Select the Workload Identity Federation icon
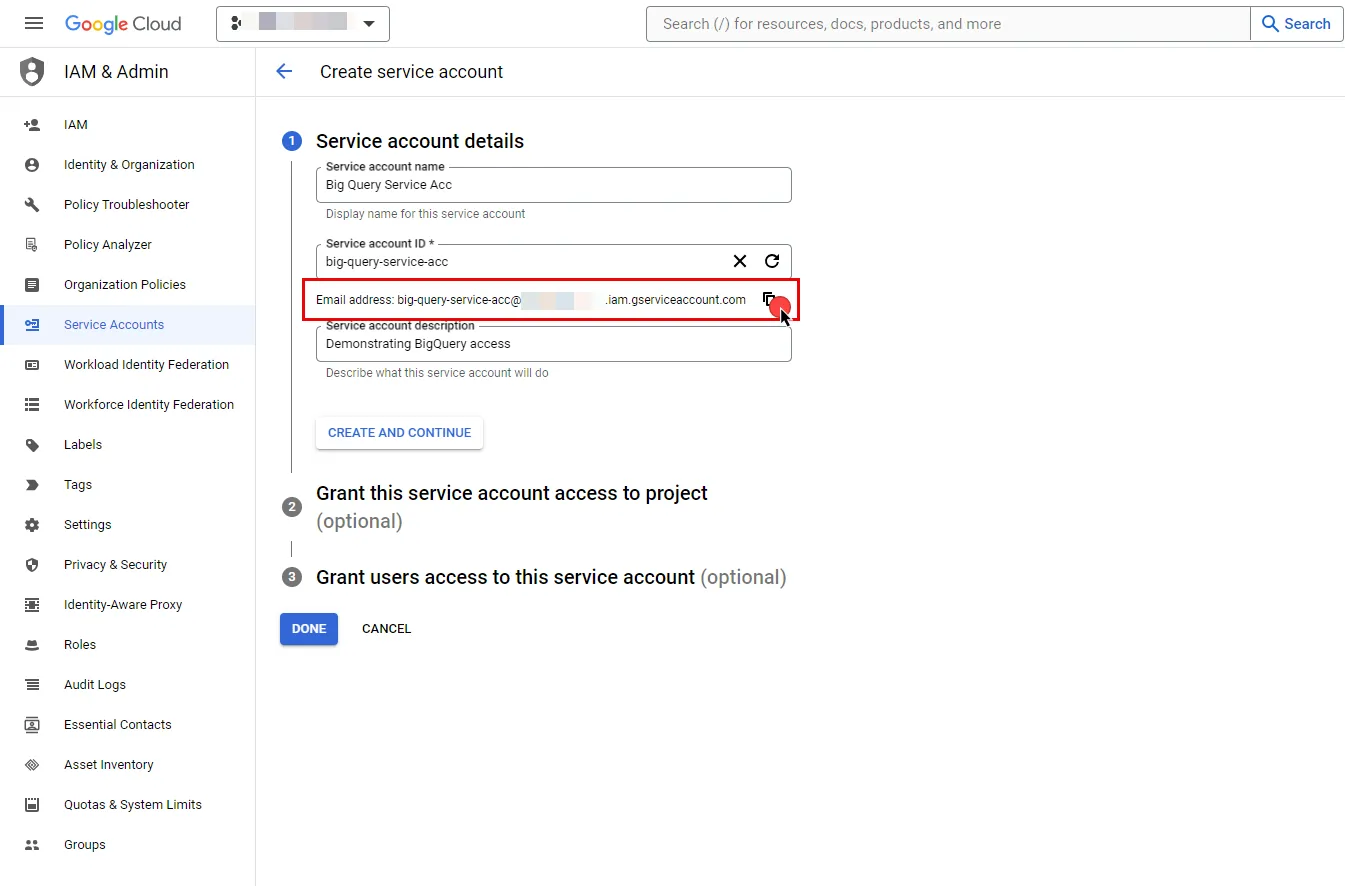This screenshot has height=886, width=1345. (33, 364)
